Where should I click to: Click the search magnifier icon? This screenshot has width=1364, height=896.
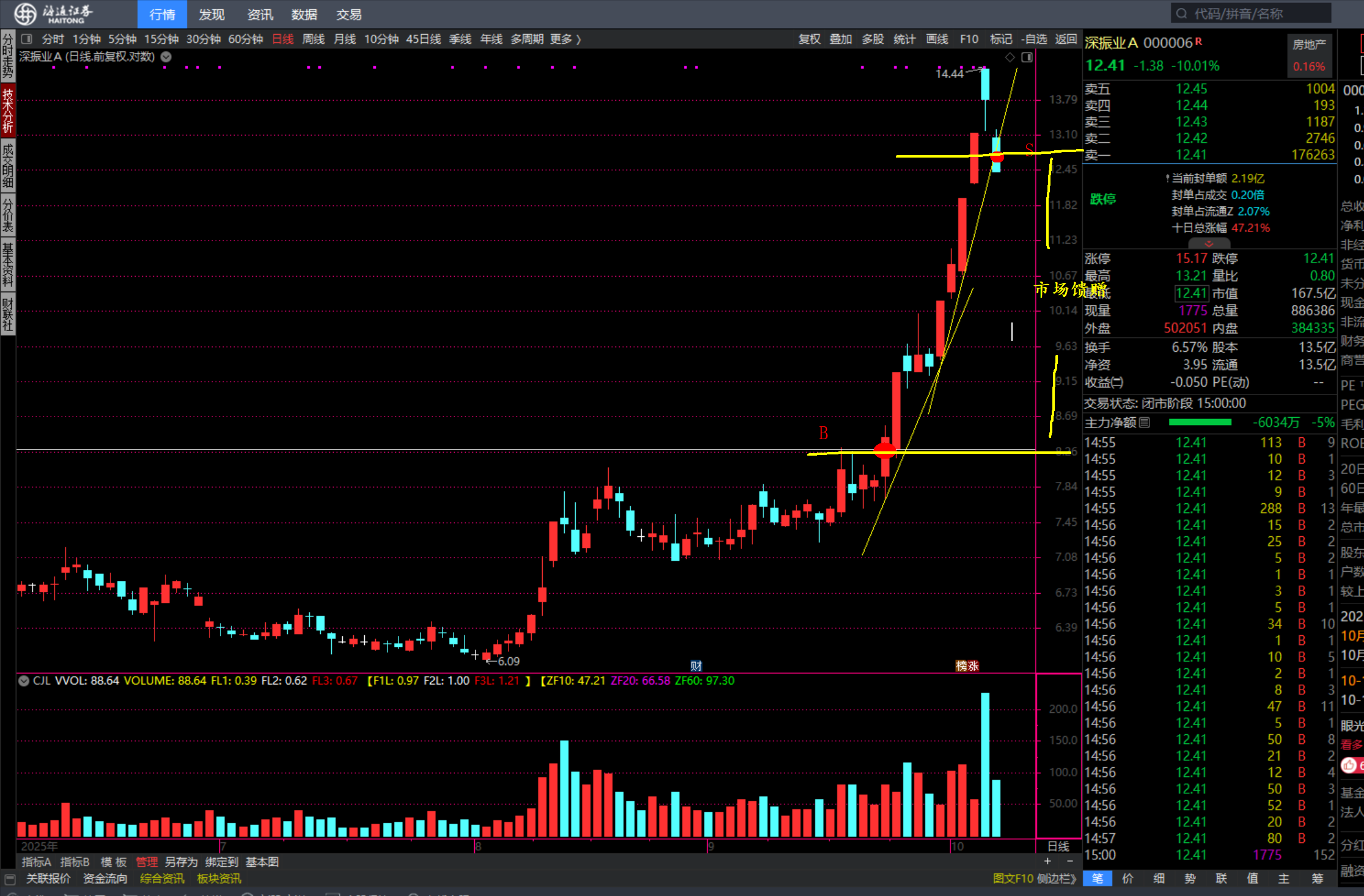[x=1181, y=13]
